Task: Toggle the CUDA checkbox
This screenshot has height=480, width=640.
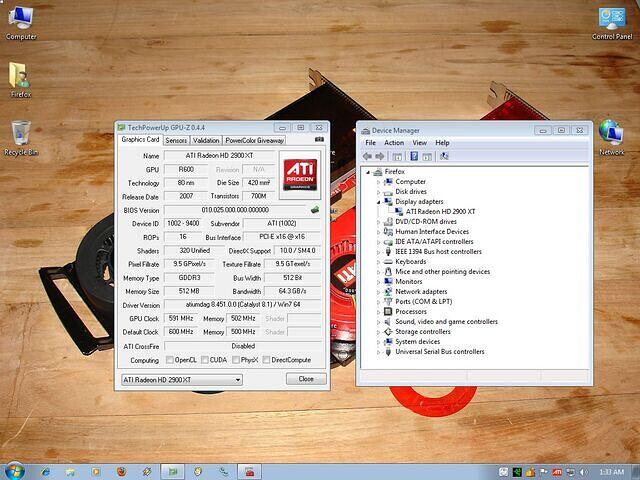Action: (205, 360)
